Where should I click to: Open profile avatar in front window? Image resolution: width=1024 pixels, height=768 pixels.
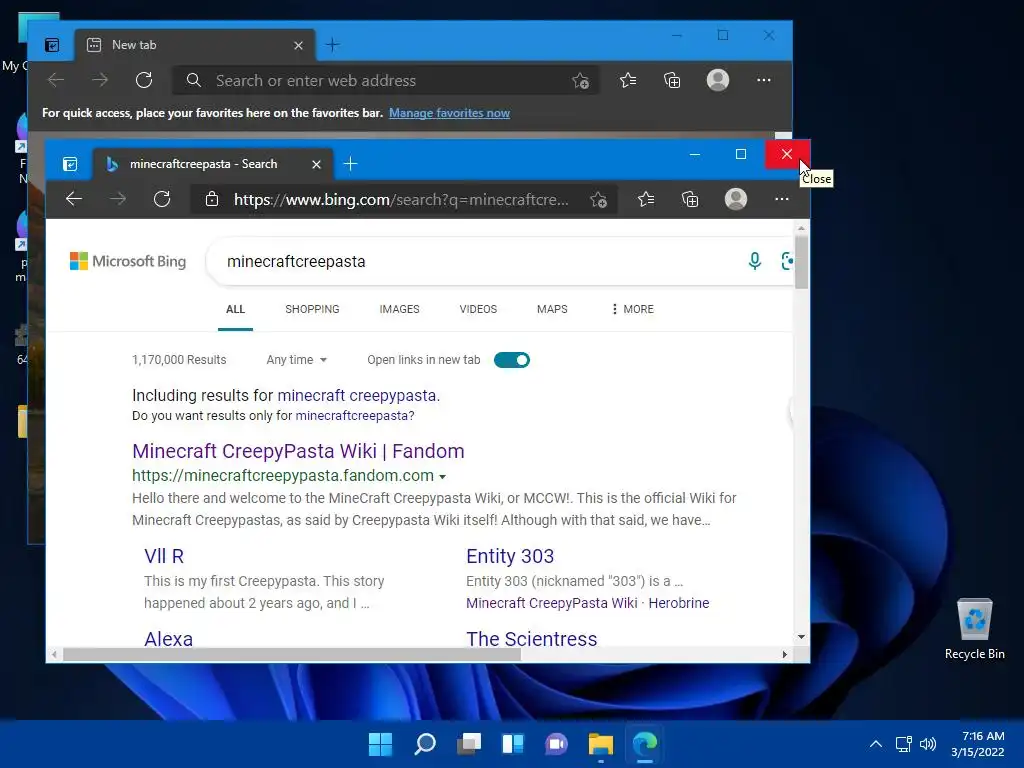[x=736, y=199]
